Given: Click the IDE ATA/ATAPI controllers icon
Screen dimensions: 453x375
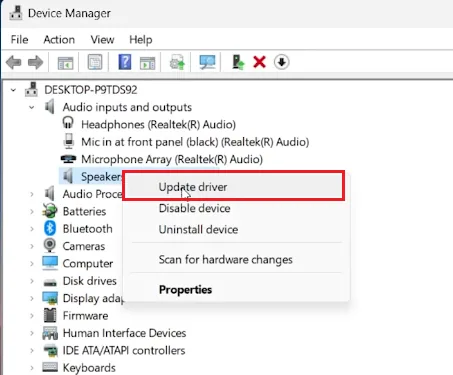Looking at the screenshot, I should 50,350.
